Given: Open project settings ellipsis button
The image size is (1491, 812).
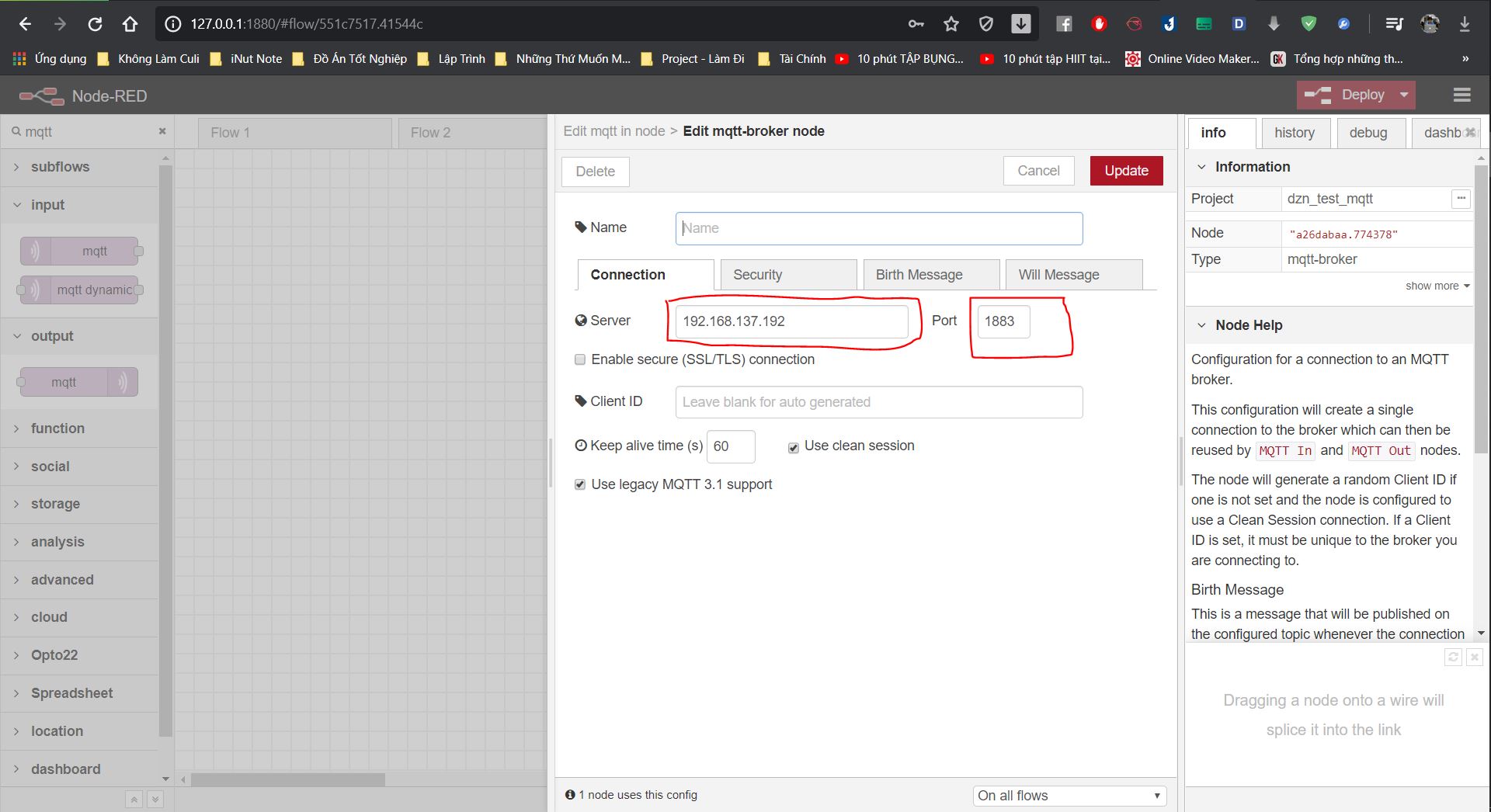Looking at the screenshot, I should click(x=1461, y=199).
